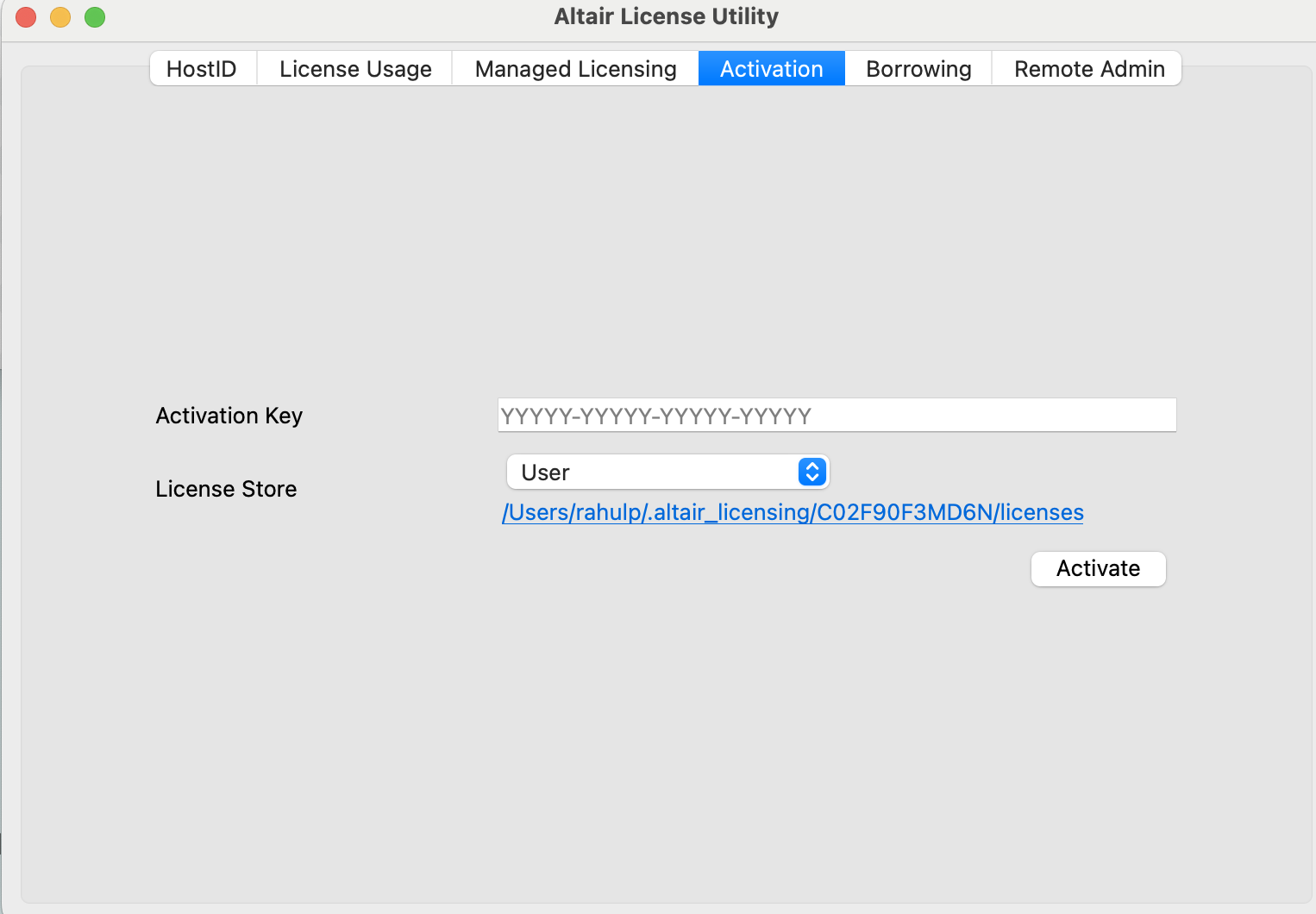Click the Activation Key label

[229, 416]
